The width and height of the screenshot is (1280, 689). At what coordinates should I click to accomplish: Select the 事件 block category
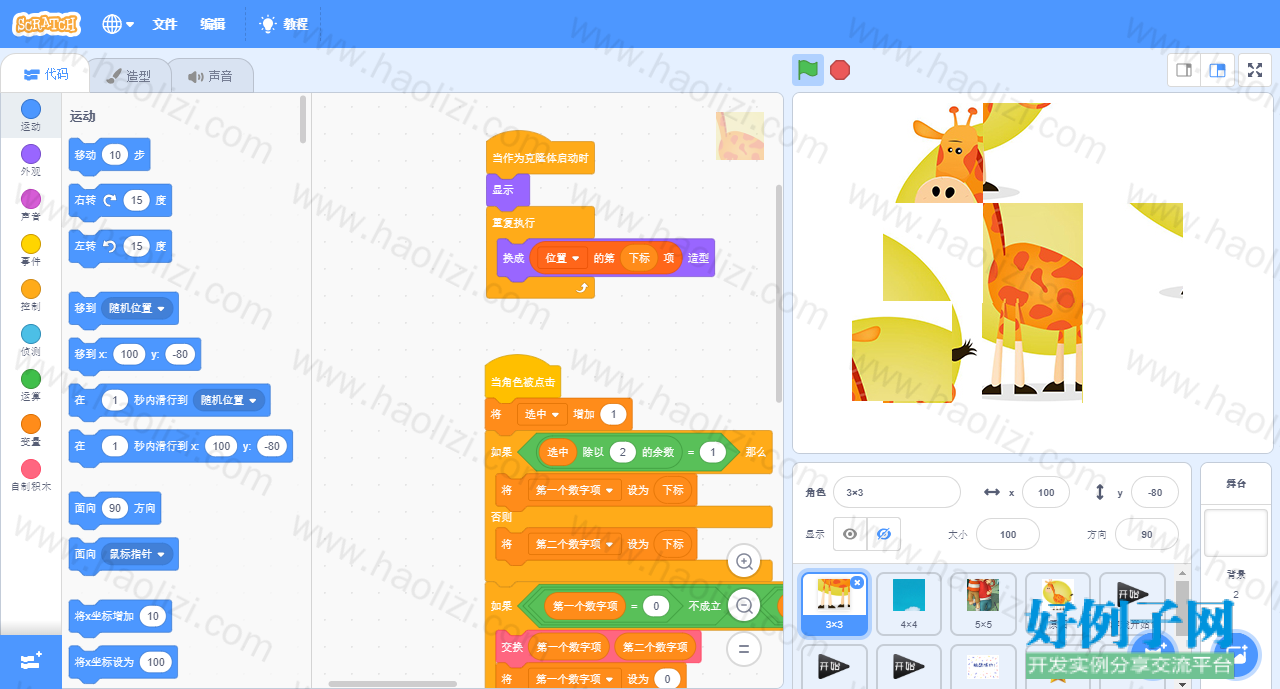click(x=31, y=251)
